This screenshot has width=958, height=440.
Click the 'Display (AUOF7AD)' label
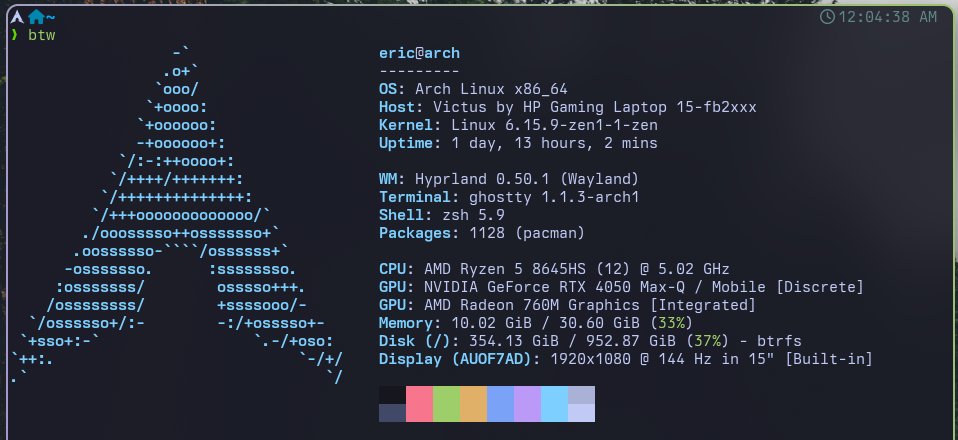455,359
